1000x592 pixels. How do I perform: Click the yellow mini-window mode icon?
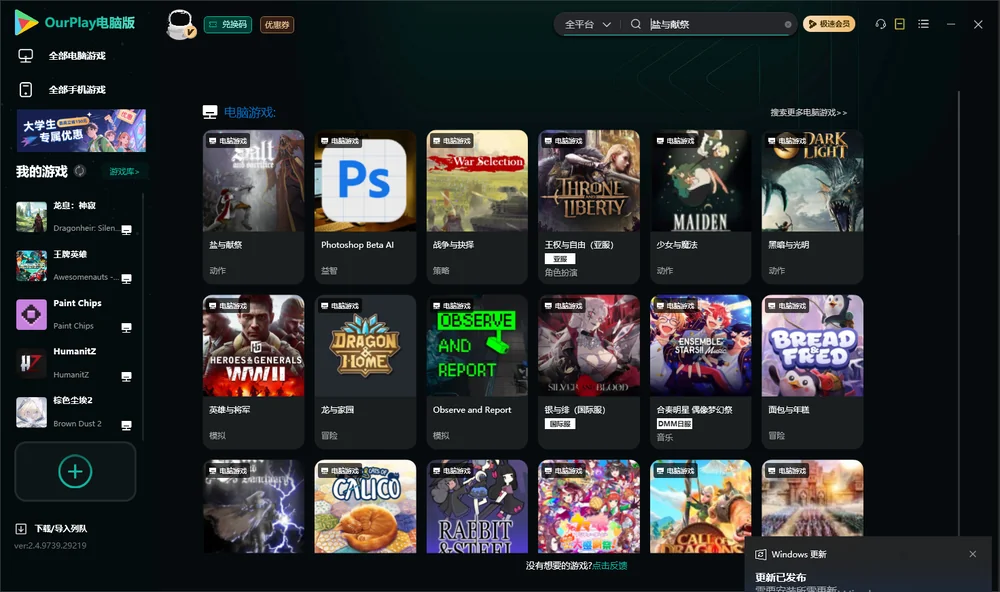tap(900, 24)
